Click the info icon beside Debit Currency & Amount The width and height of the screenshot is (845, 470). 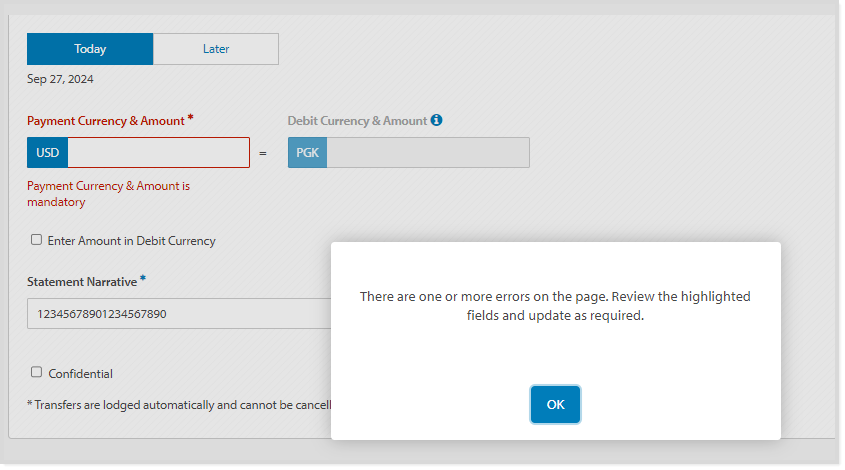pos(436,120)
